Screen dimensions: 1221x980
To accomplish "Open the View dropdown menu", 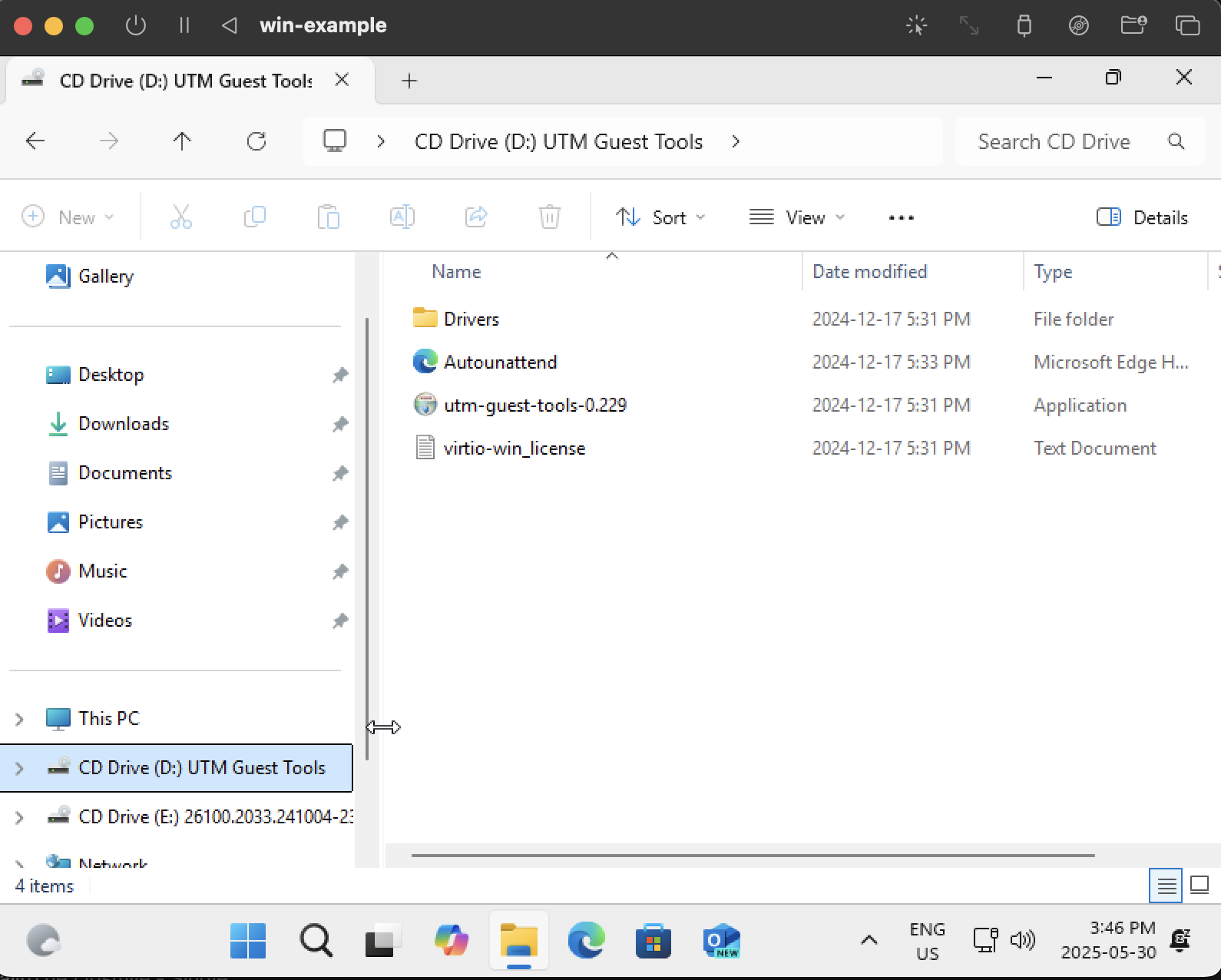I will click(797, 217).
